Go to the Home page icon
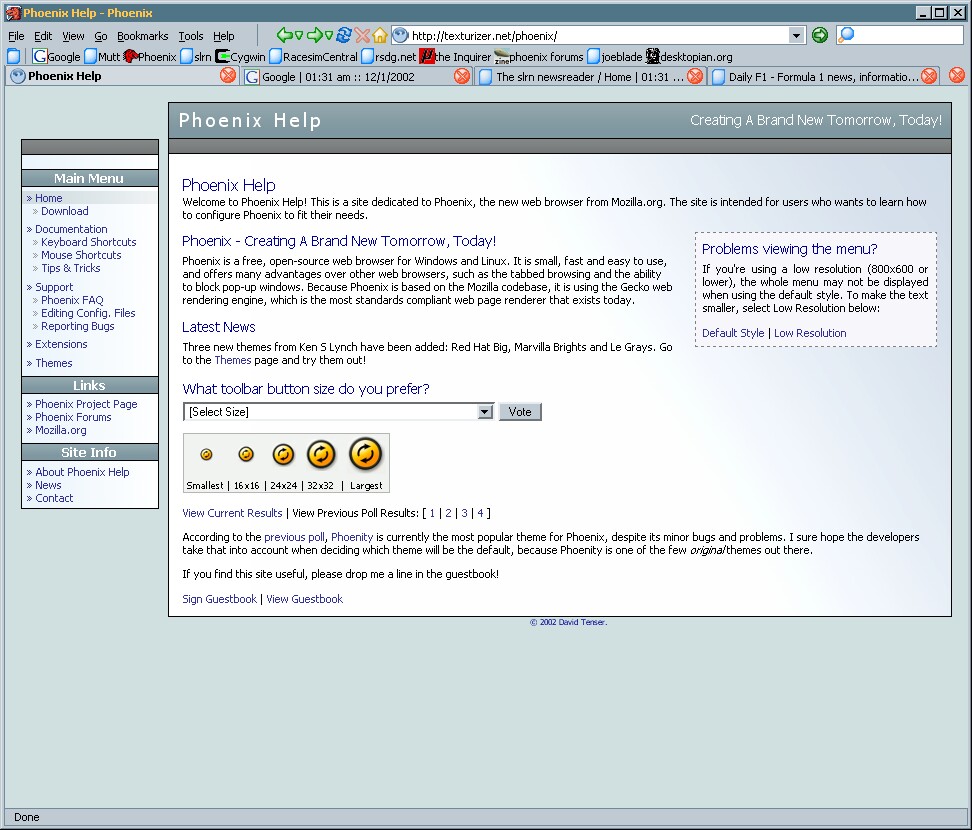This screenshot has height=830, width=972. tap(380, 35)
